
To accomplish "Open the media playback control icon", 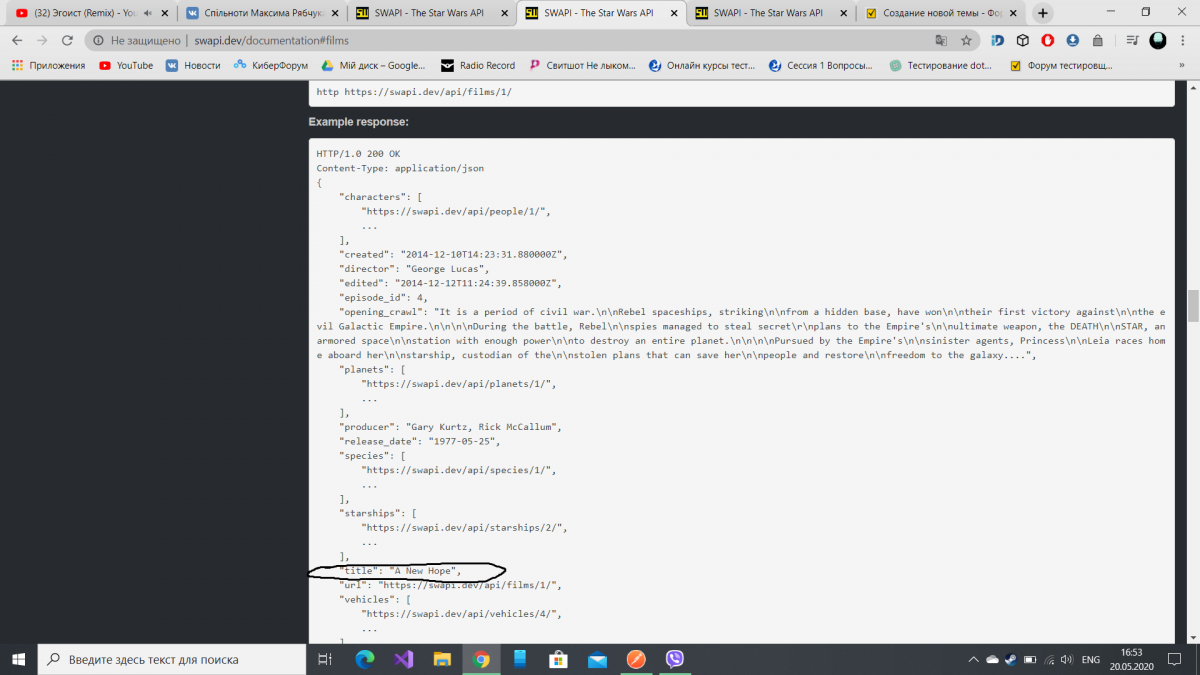I will [x=1132, y=40].
